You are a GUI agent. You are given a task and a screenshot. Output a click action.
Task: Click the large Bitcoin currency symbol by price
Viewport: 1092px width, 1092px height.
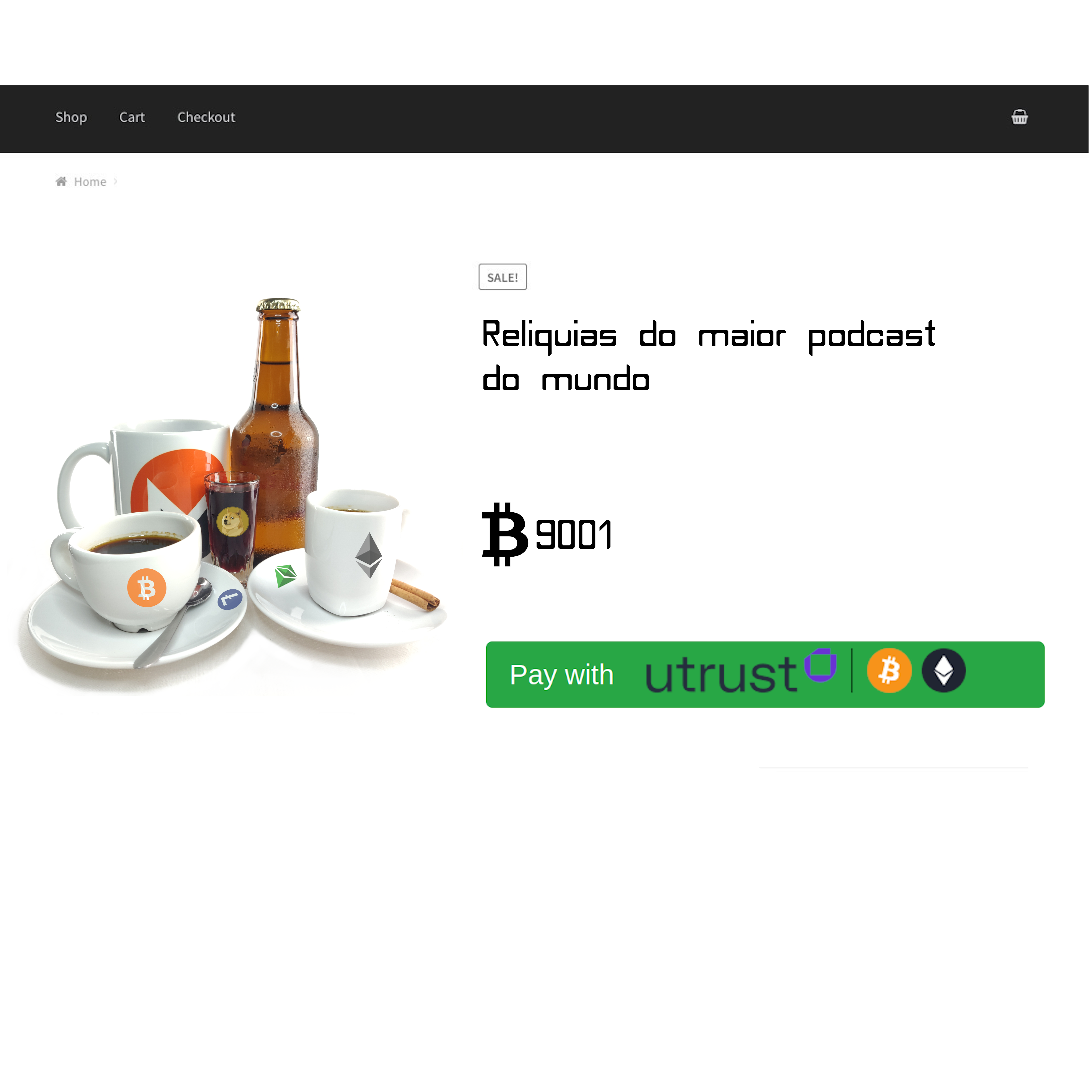[505, 534]
